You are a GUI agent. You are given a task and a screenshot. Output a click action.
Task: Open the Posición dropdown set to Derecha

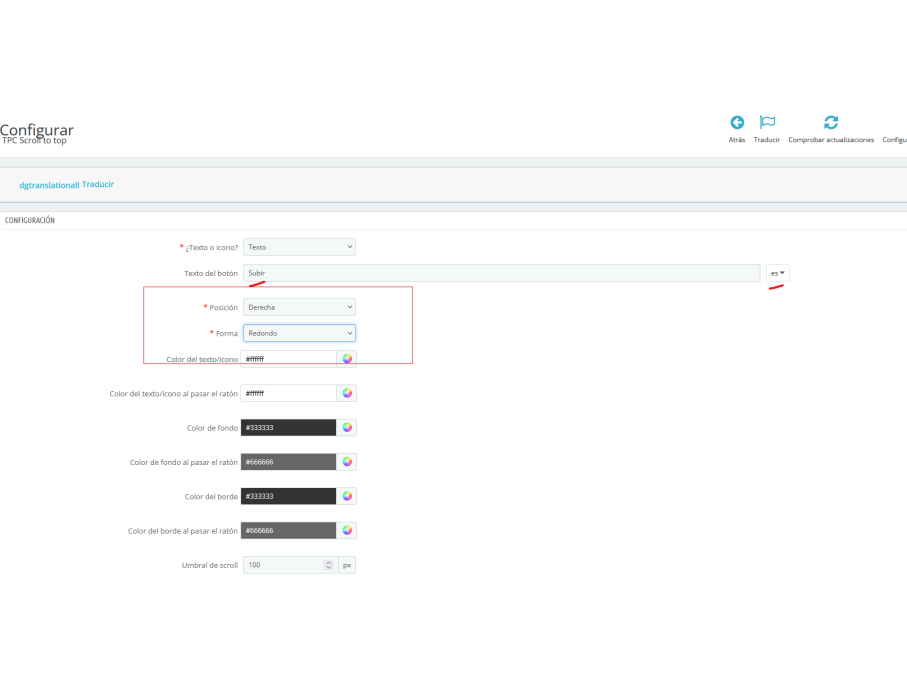pyautogui.click(x=299, y=307)
